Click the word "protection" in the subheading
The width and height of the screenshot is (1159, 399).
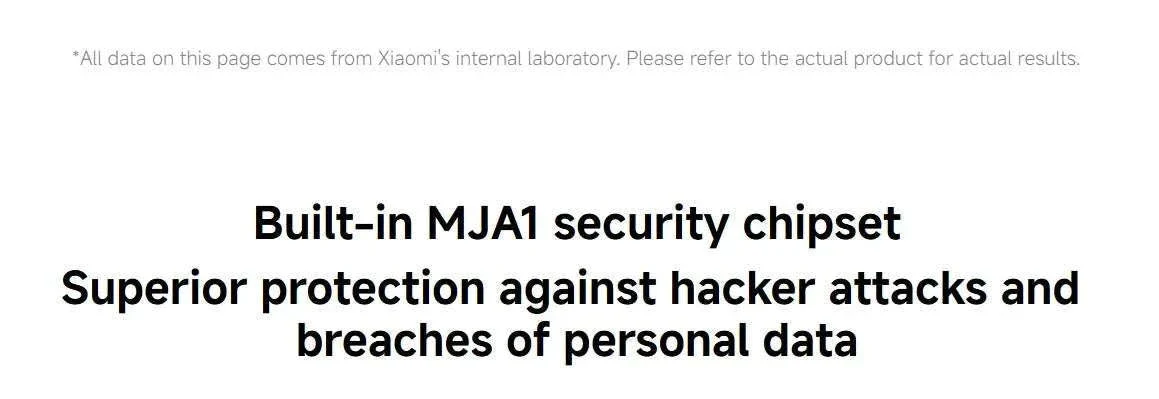373,290
